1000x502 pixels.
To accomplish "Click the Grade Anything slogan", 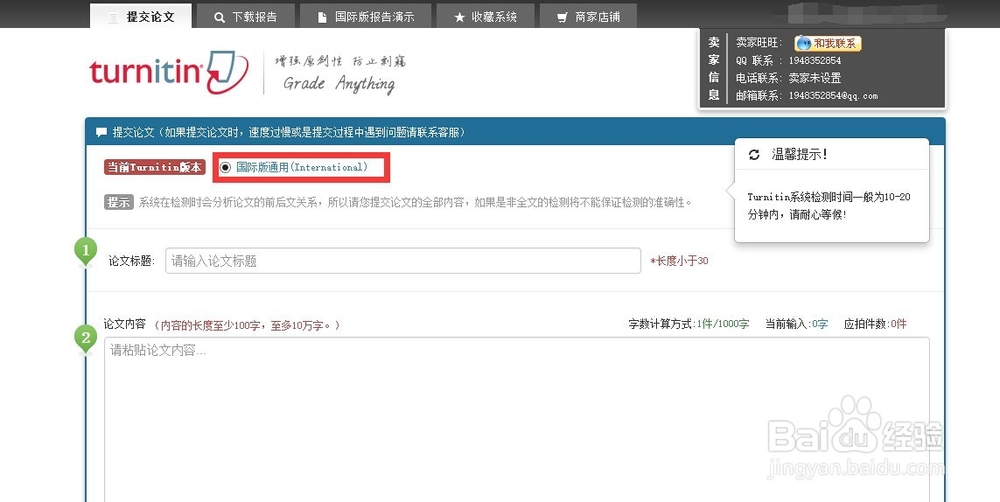I will tap(339, 84).
